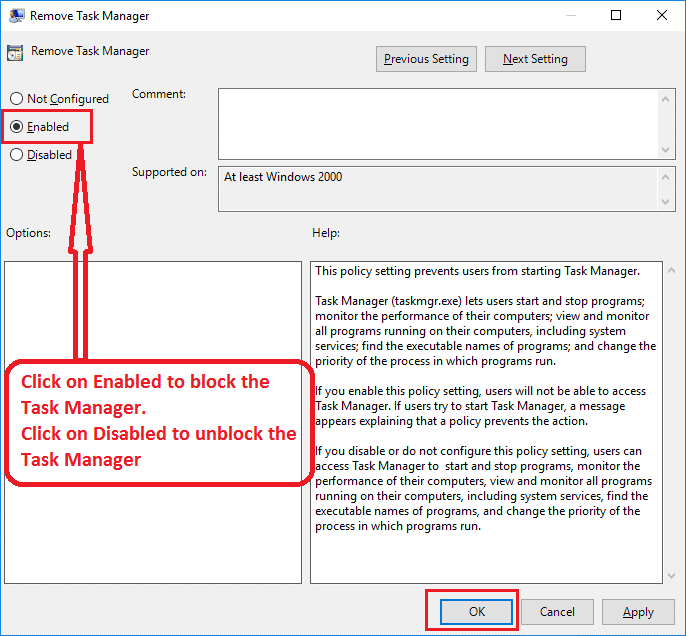The width and height of the screenshot is (686, 636).
Task: Close the Remove Task Manager dialog
Action: pos(662,15)
